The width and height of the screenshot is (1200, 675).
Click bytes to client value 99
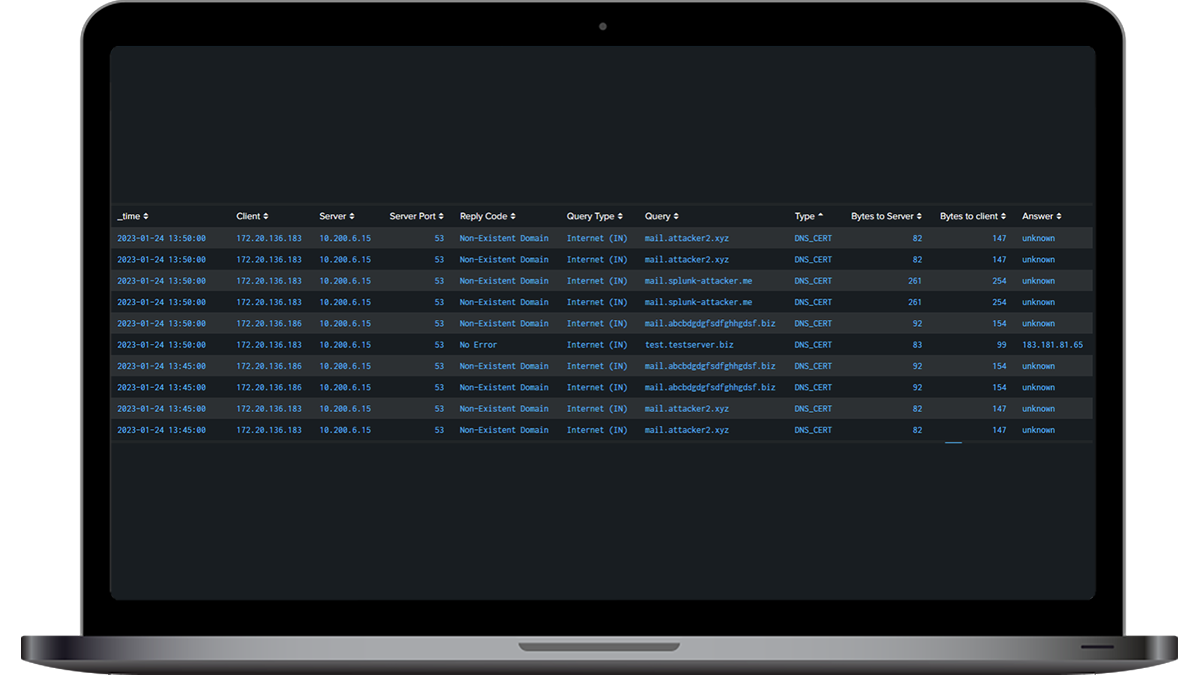pos(1000,345)
